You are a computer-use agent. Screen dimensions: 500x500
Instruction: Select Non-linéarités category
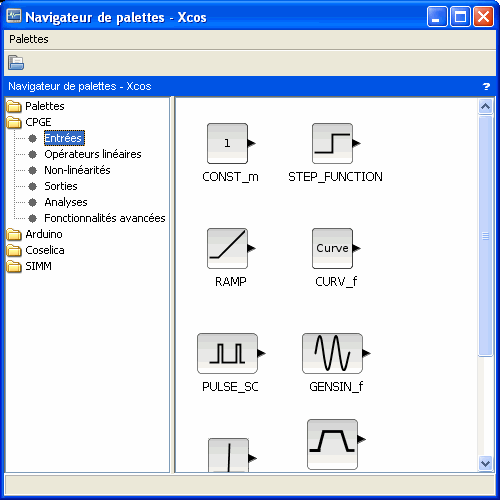coord(77,170)
